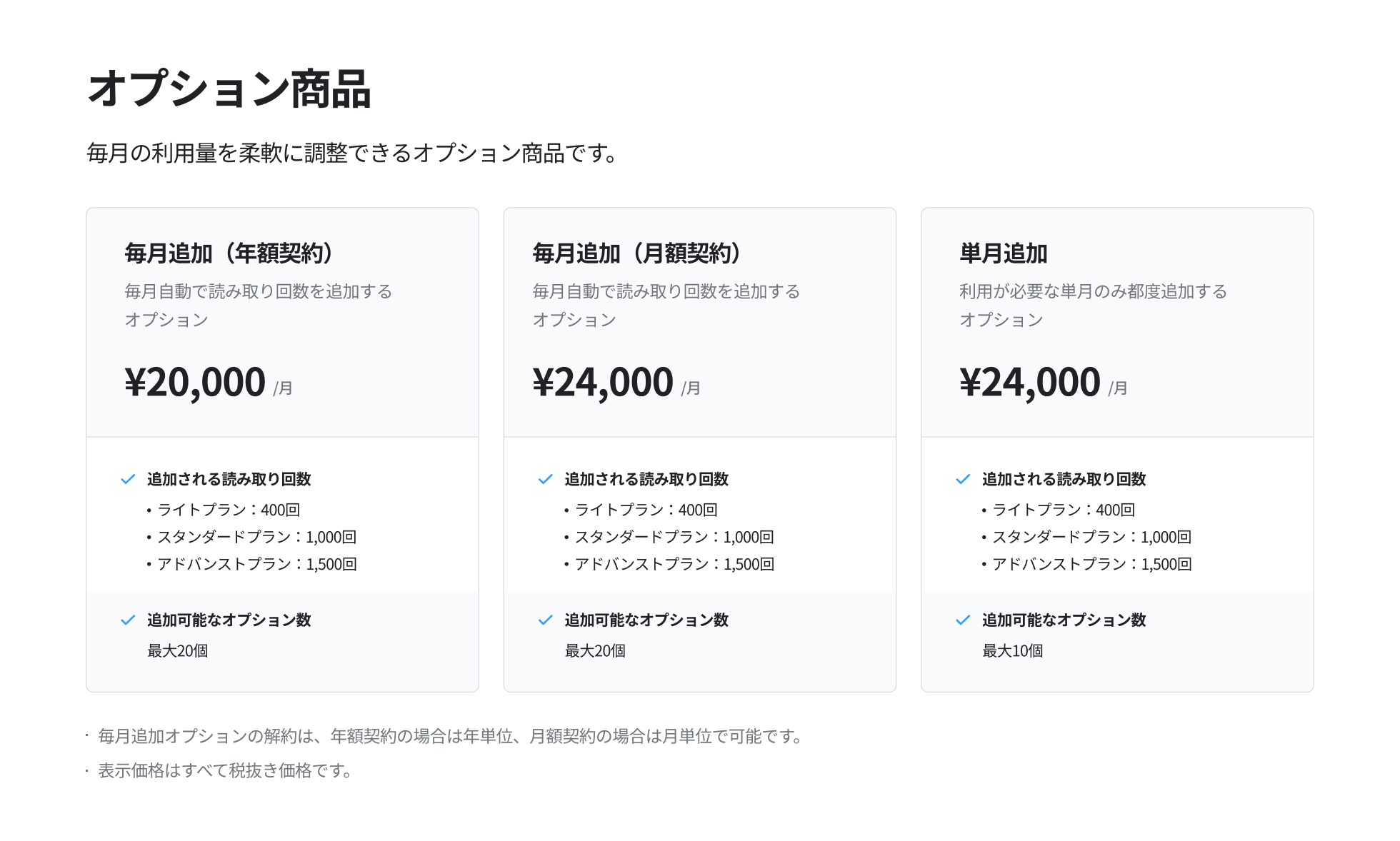1400x841 pixels.
Task: Click the ¥24,000 price in 単月追加 card
Action: click(1029, 383)
